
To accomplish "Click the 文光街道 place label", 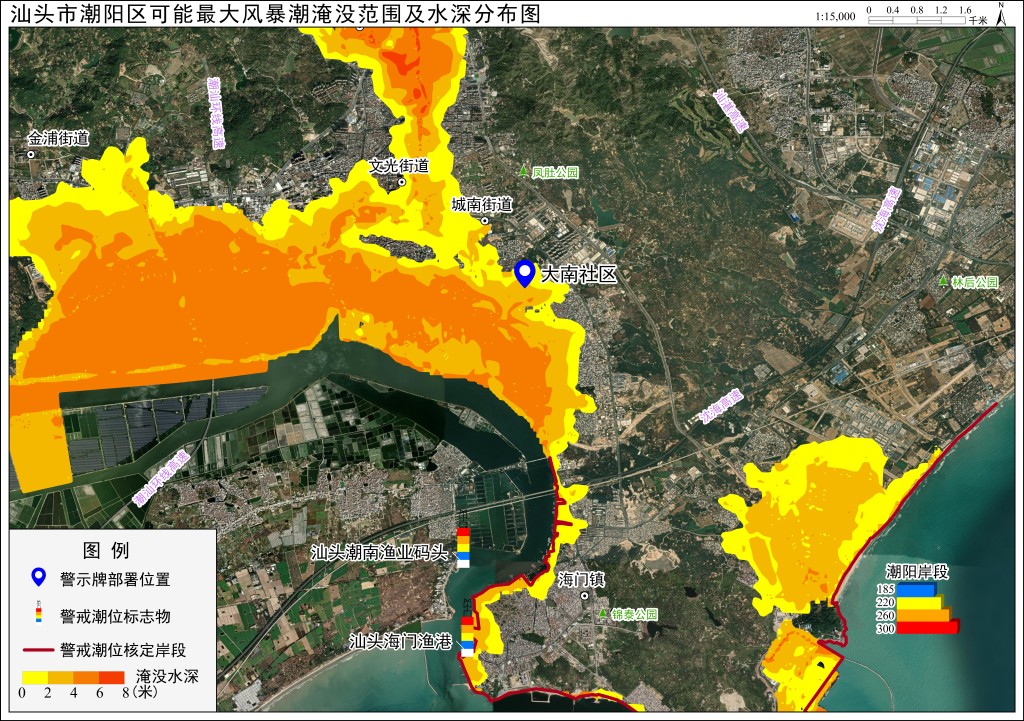I will (398, 166).
